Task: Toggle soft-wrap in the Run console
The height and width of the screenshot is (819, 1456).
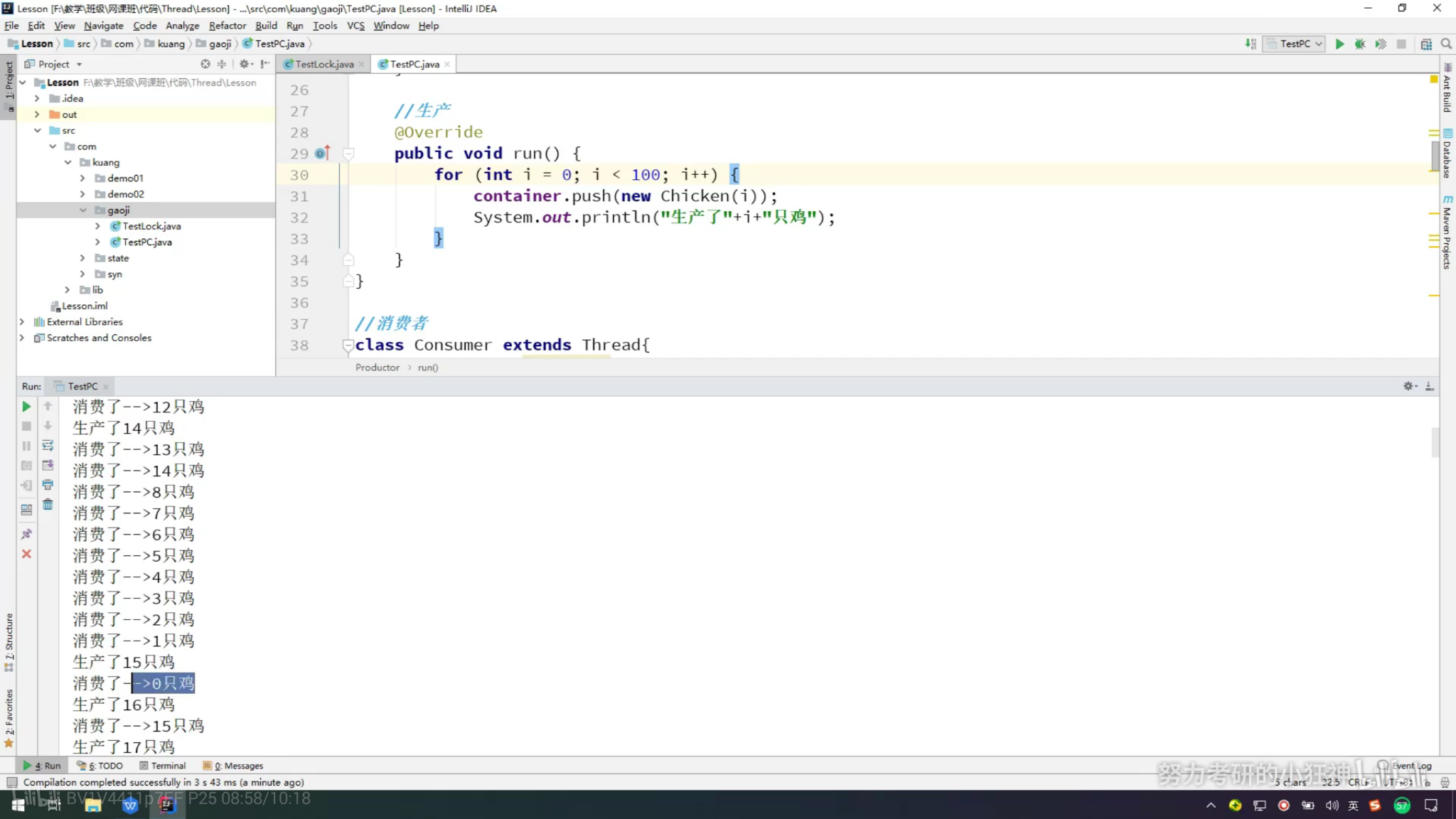Action: [48, 446]
